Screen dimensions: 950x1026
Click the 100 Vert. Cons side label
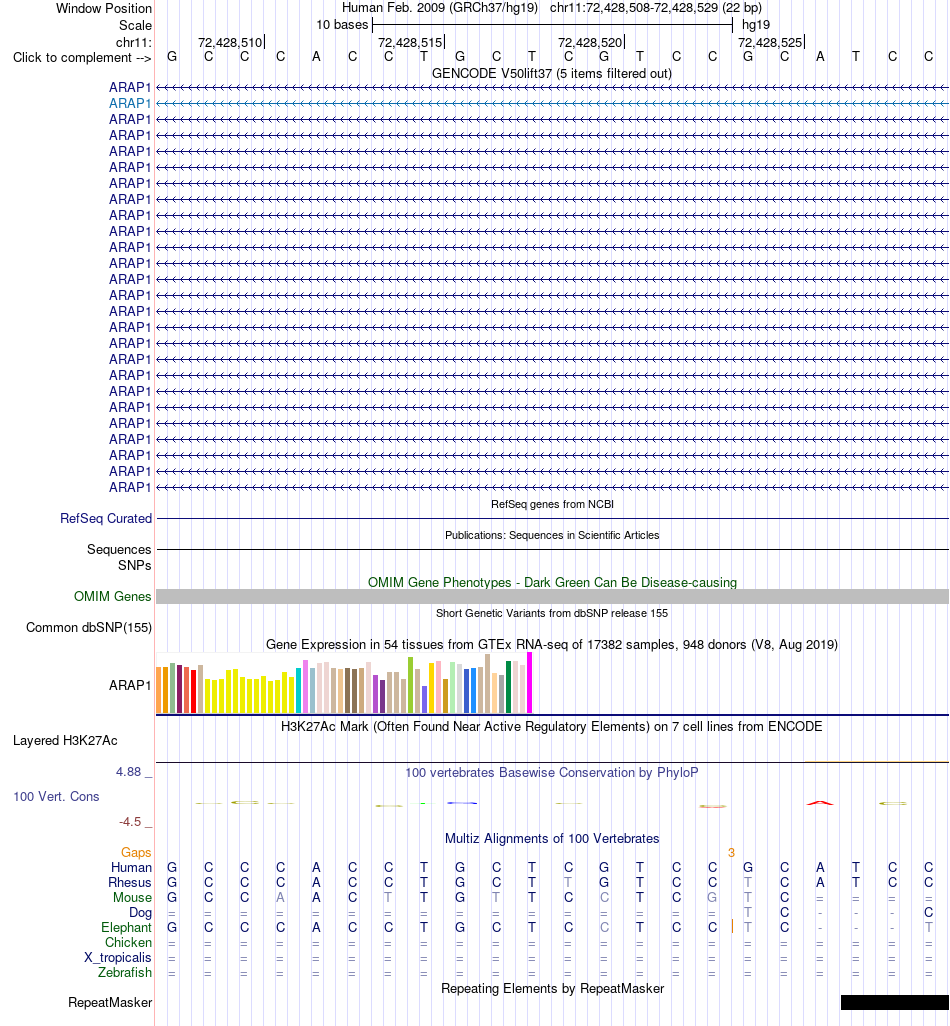pyautogui.click(x=56, y=796)
